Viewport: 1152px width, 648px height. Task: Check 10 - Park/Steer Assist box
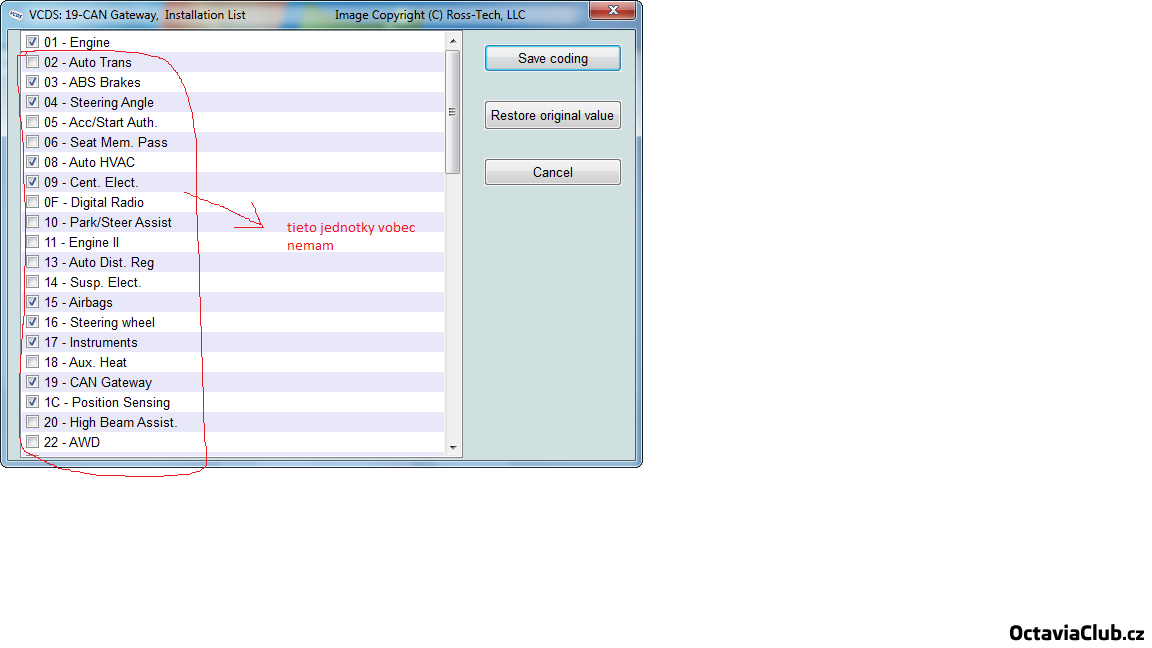(33, 222)
